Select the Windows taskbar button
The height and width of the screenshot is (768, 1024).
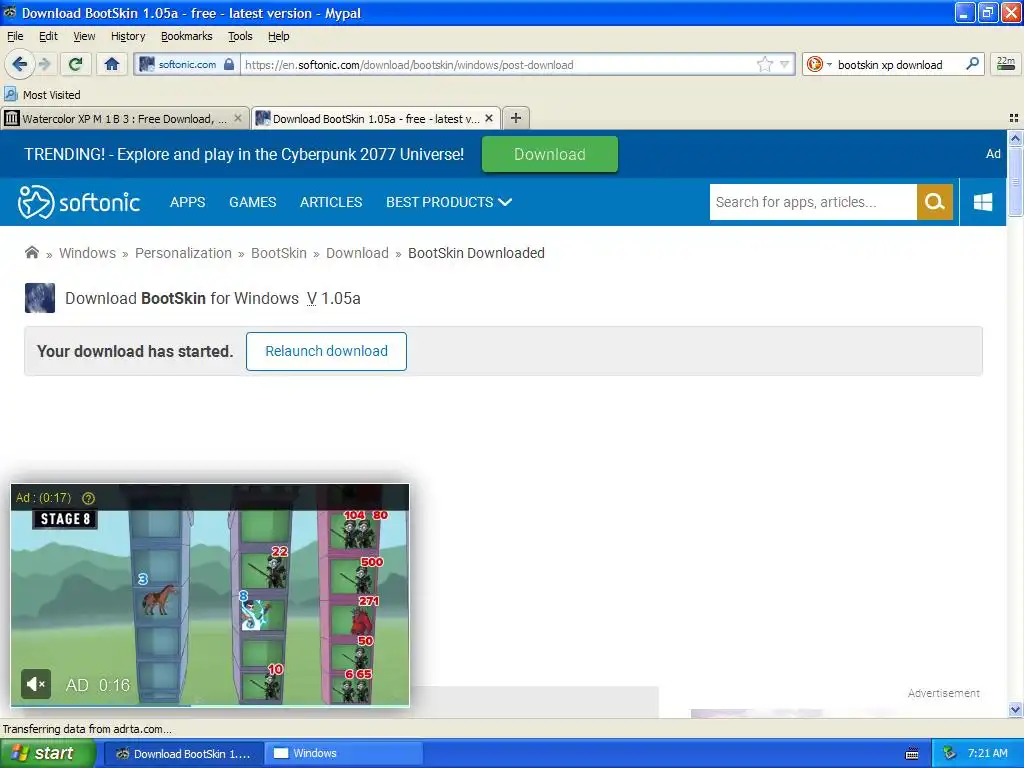pyautogui.click(x=345, y=754)
